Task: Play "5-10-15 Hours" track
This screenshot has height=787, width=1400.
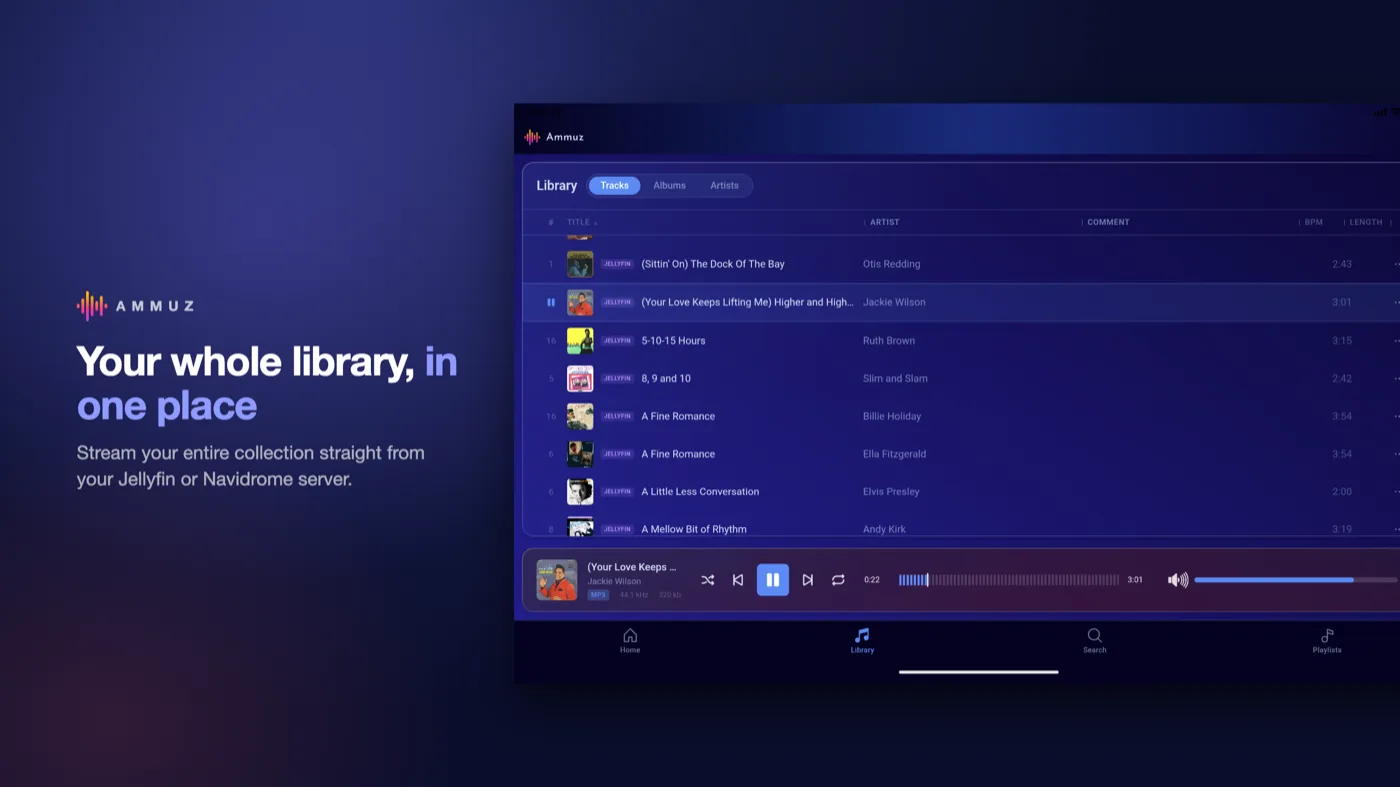Action: [x=673, y=340]
